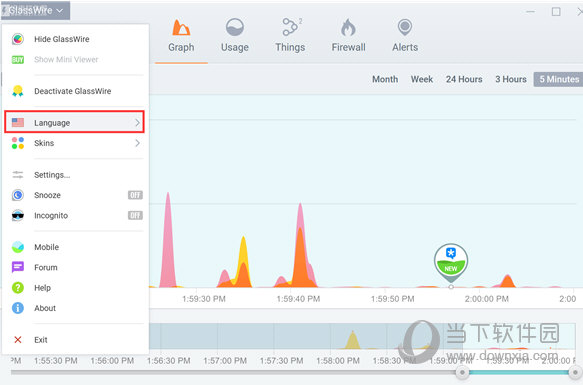Click the Snooze clock icon

[18, 195]
